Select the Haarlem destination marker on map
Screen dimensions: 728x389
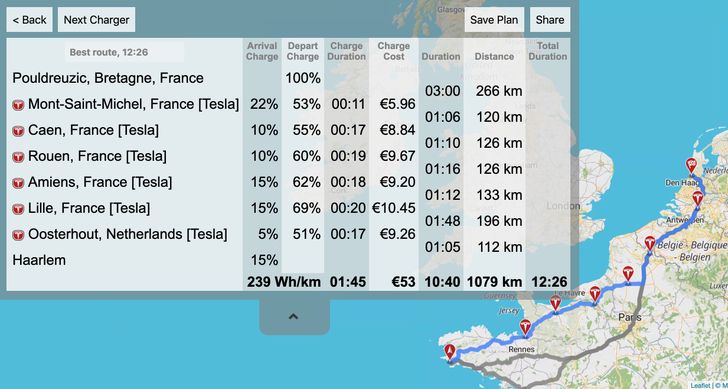691,166
